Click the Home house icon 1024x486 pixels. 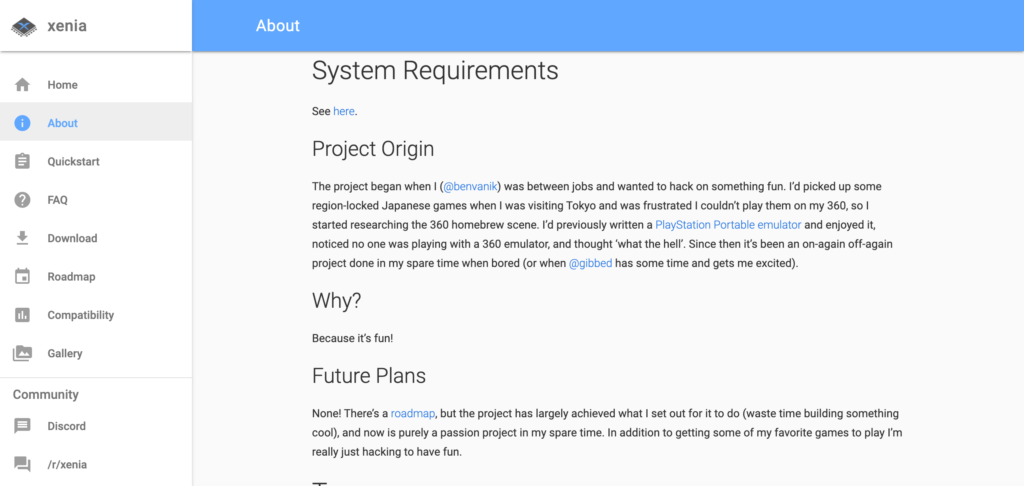click(x=22, y=85)
